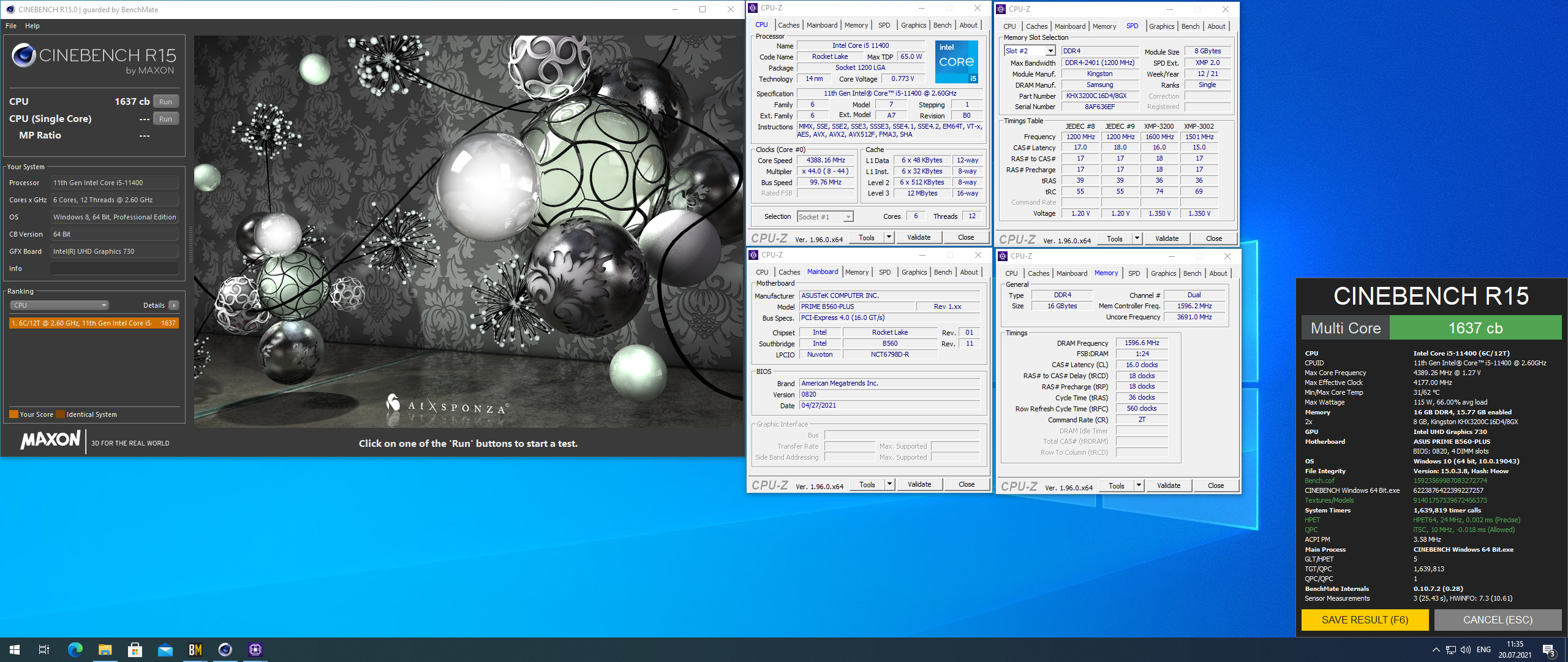Open Microsoft Store from the taskbar
The width and height of the screenshot is (1568, 662).
click(x=135, y=650)
